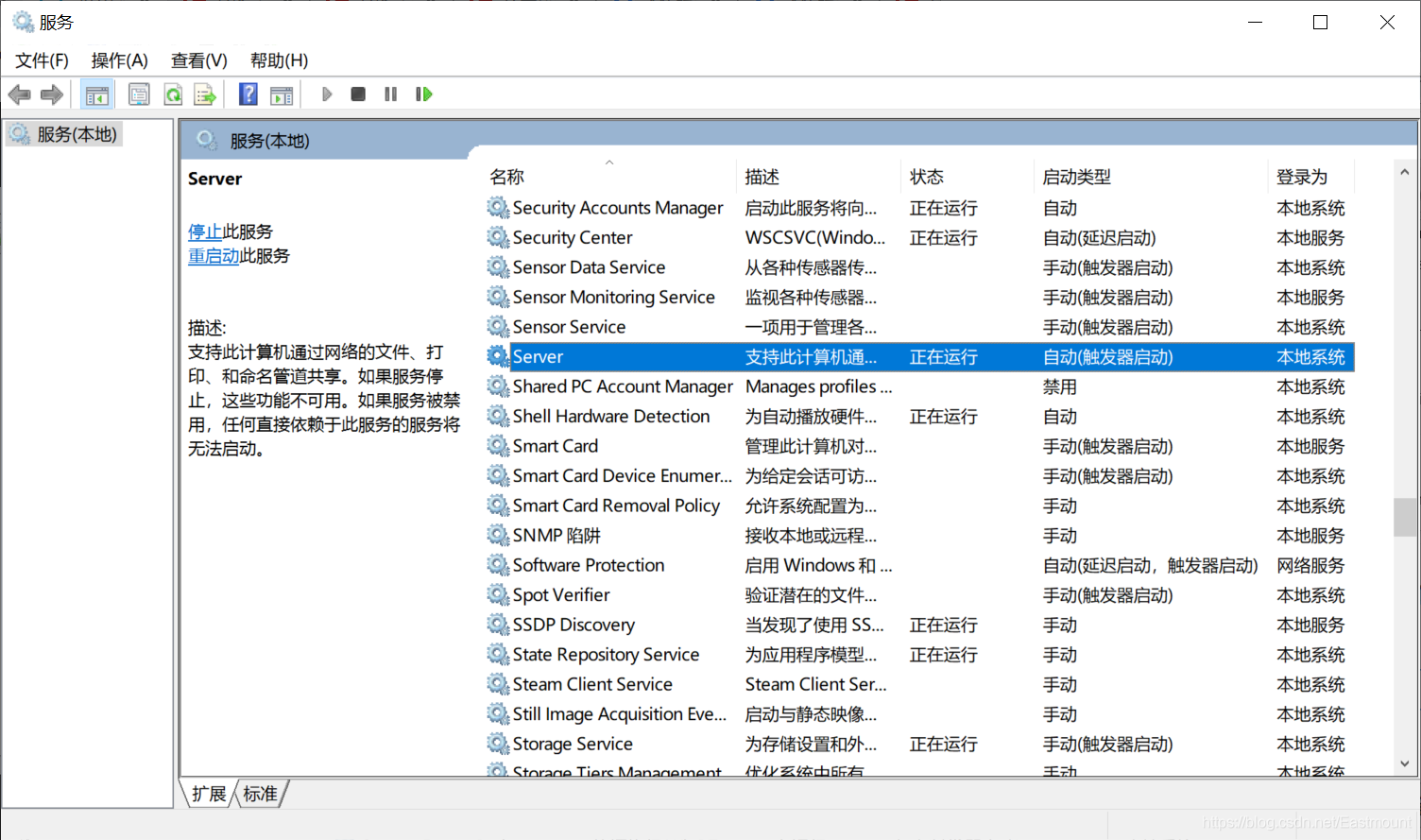Open the 帮助(H) menu
The image size is (1421, 840).
pyautogui.click(x=279, y=60)
